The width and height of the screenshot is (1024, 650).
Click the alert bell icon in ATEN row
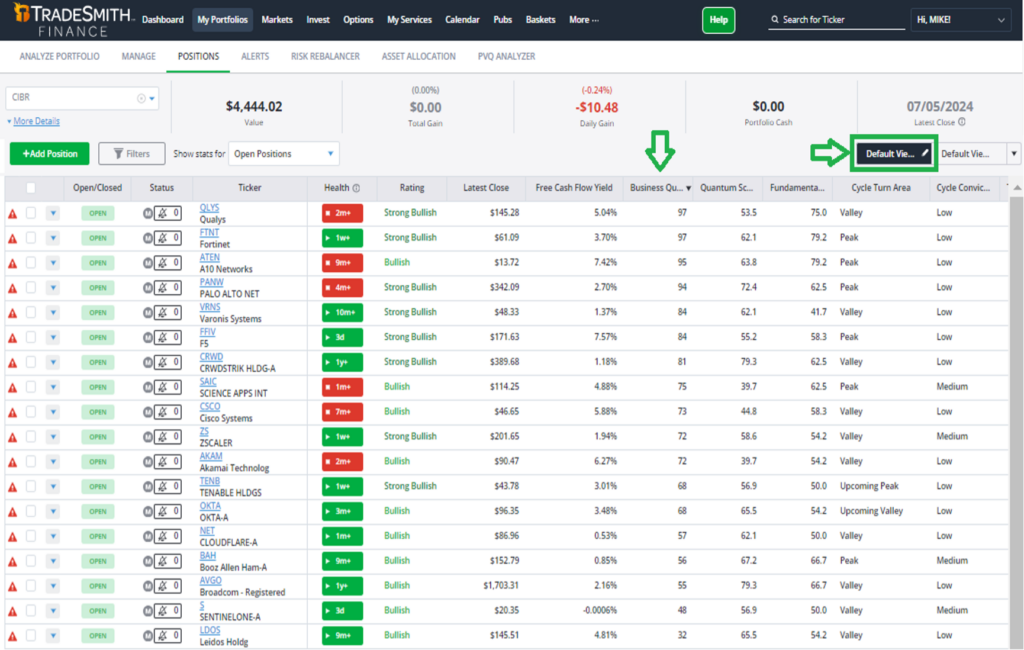(163, 263)
